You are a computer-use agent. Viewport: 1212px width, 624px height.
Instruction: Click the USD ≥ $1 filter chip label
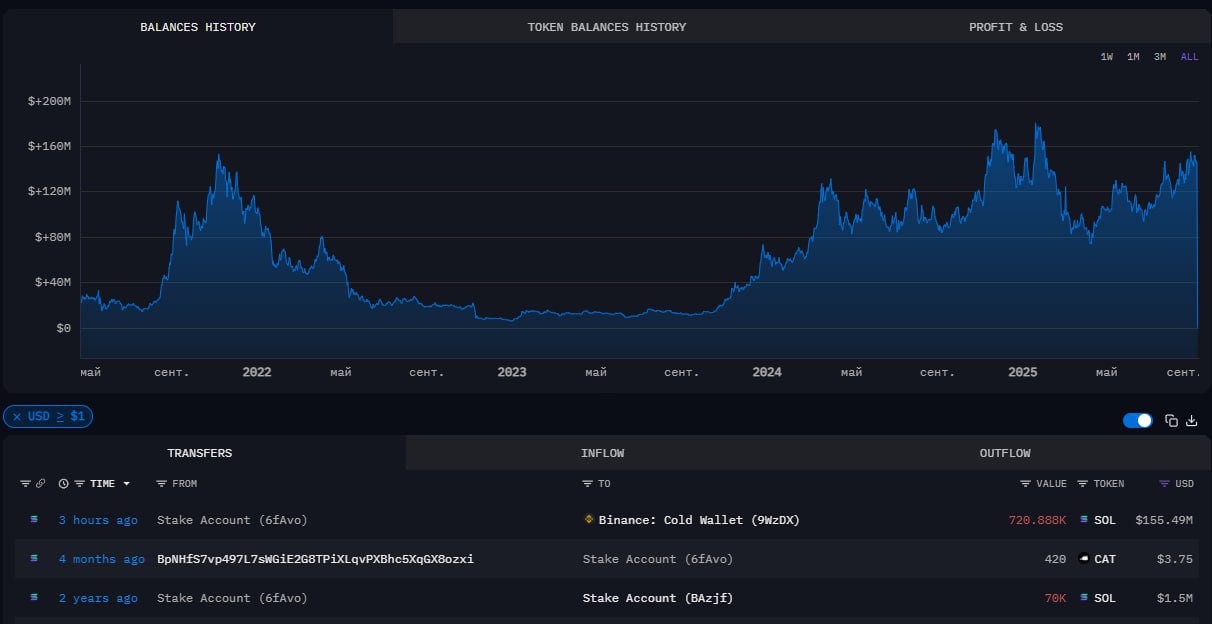coord(56,416)
